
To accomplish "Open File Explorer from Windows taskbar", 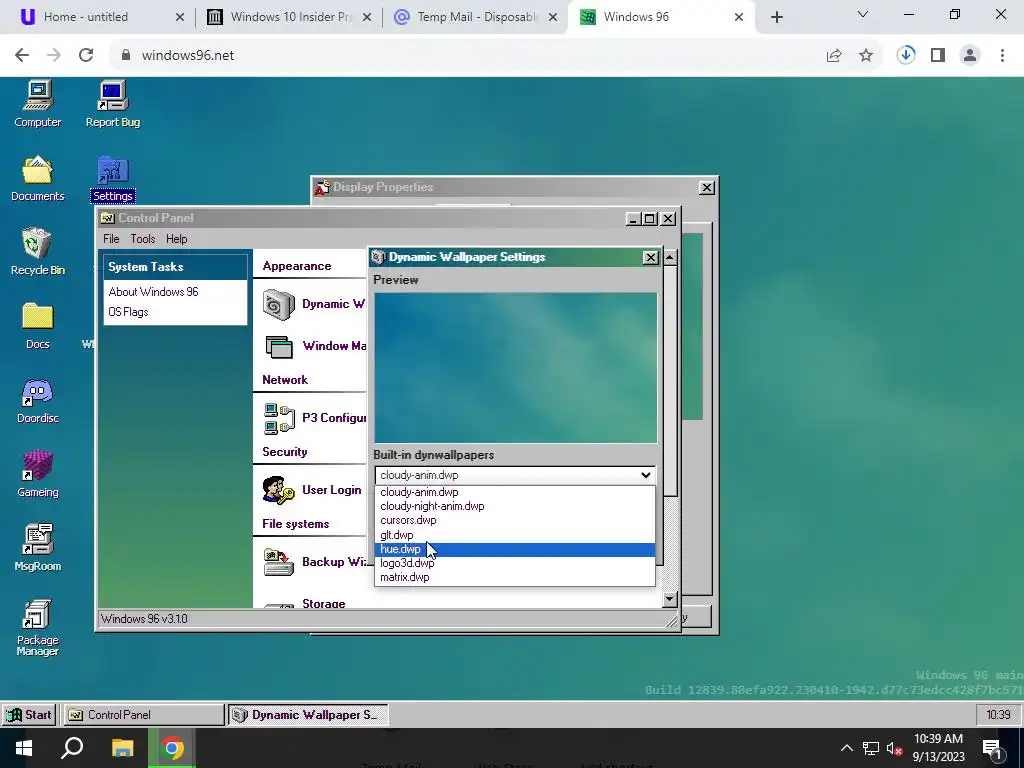I will pos(122,748).
